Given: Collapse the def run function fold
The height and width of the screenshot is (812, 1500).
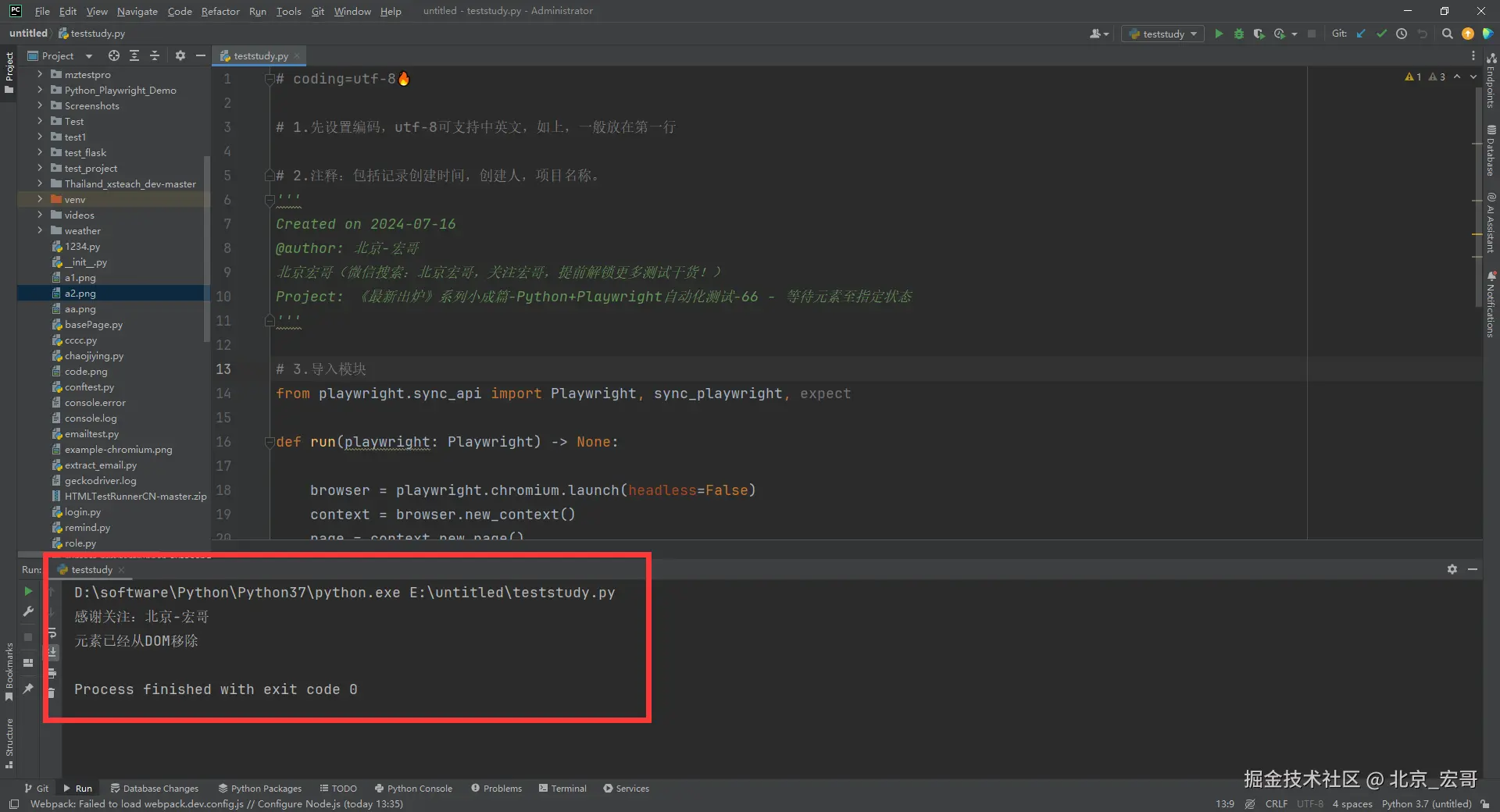Looking at the screenshot, I should click(270, 442).
